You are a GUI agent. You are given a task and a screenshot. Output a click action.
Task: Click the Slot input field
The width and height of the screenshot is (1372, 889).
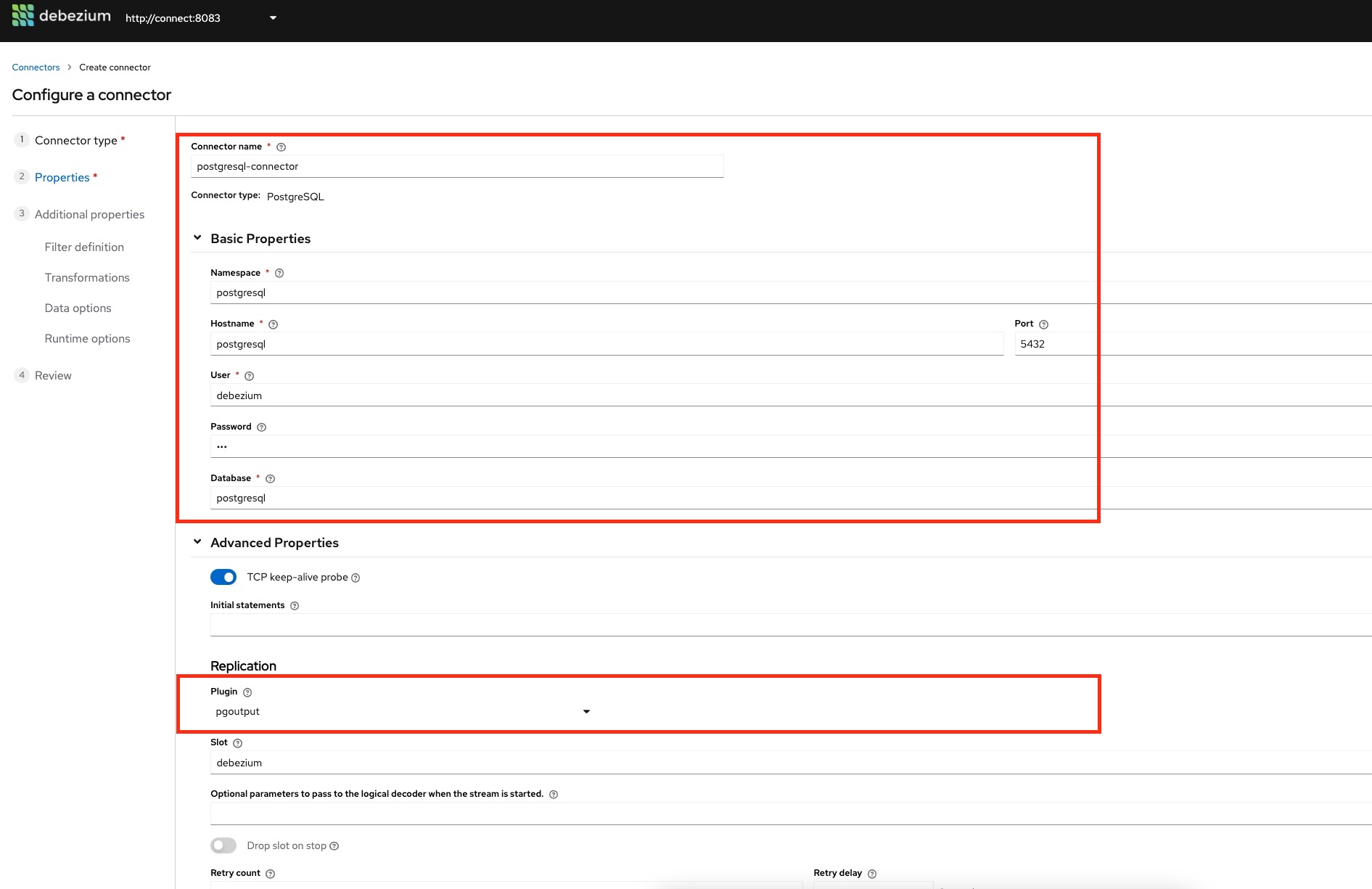tap(791, 763)
